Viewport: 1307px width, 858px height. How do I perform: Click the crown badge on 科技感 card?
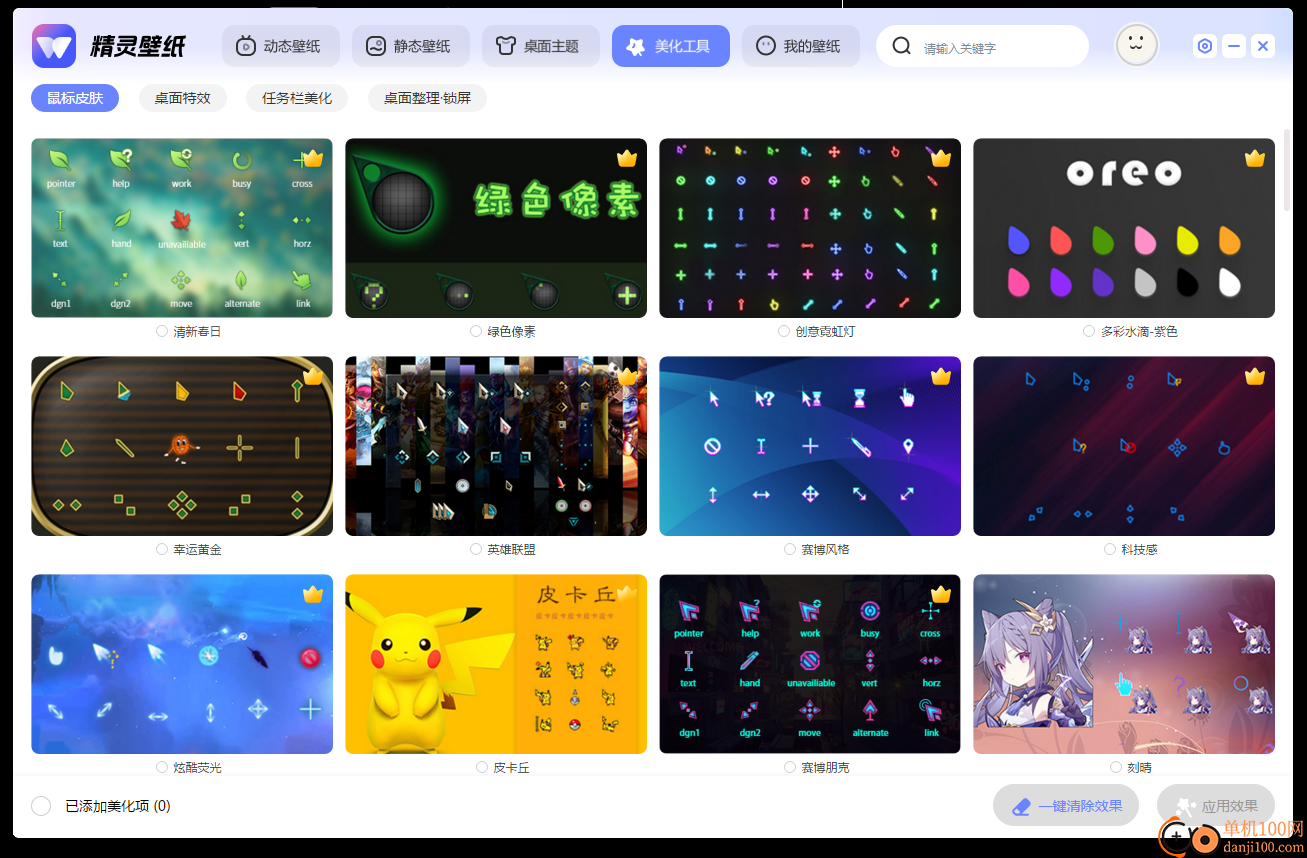(1255, 376)
